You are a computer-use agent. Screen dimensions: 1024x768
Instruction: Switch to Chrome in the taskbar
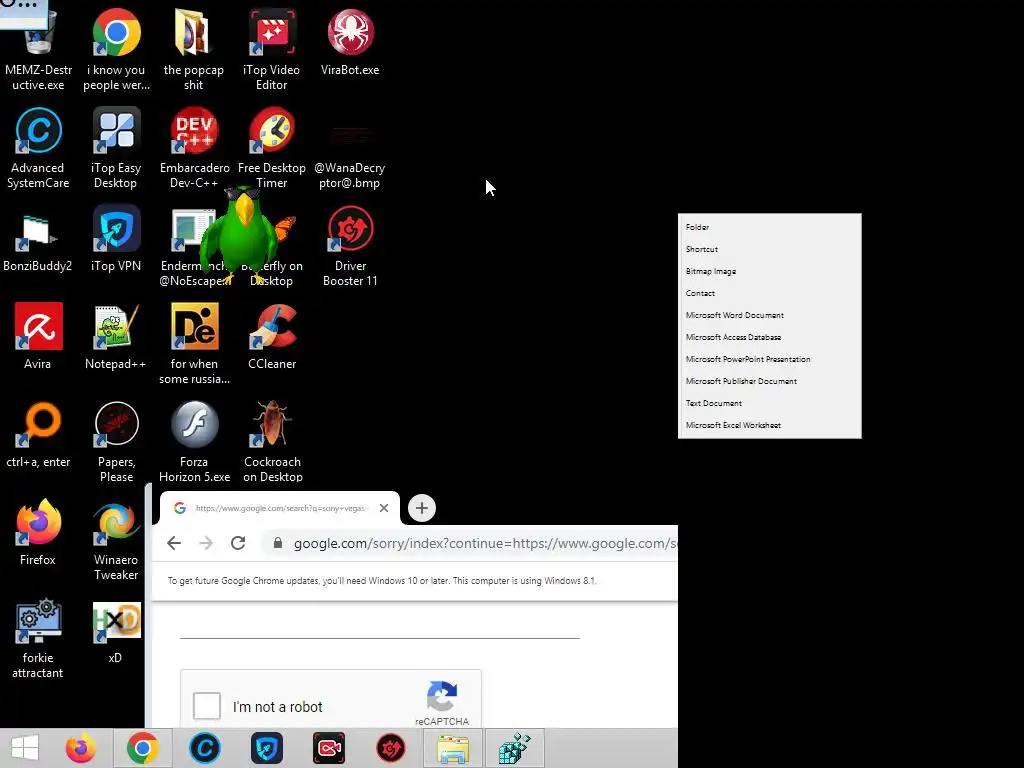[x=142, y=748]
